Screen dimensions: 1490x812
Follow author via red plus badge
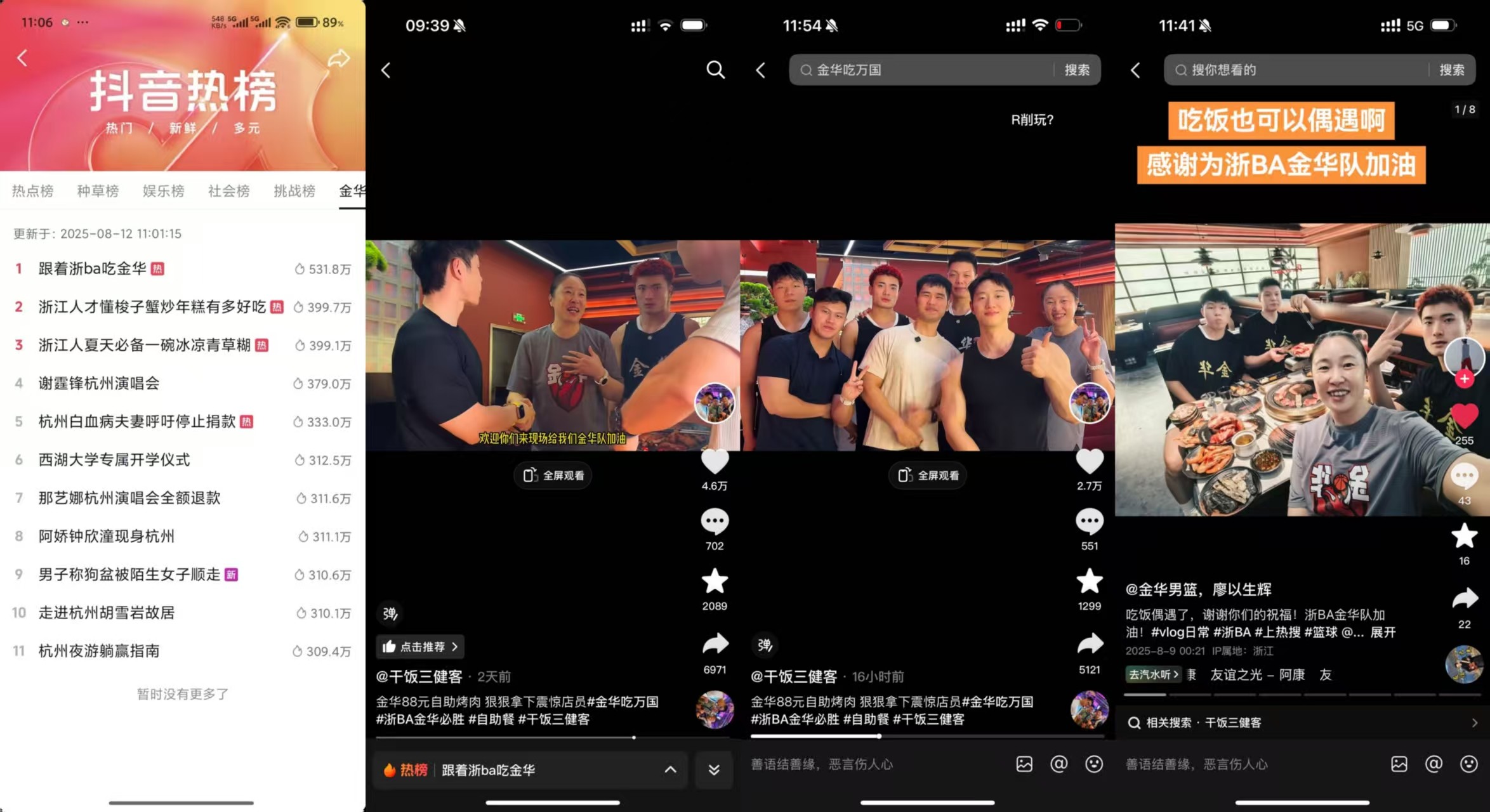tap(1465, 379)
